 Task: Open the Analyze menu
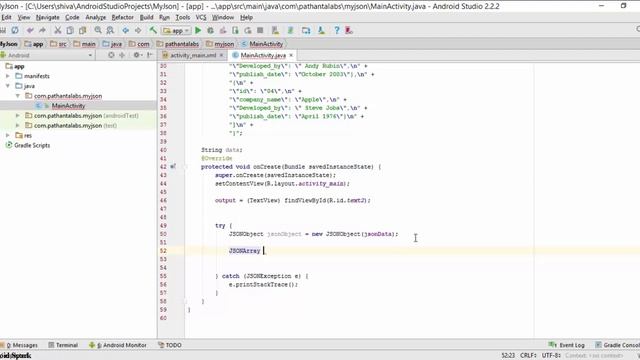[96, 17]
